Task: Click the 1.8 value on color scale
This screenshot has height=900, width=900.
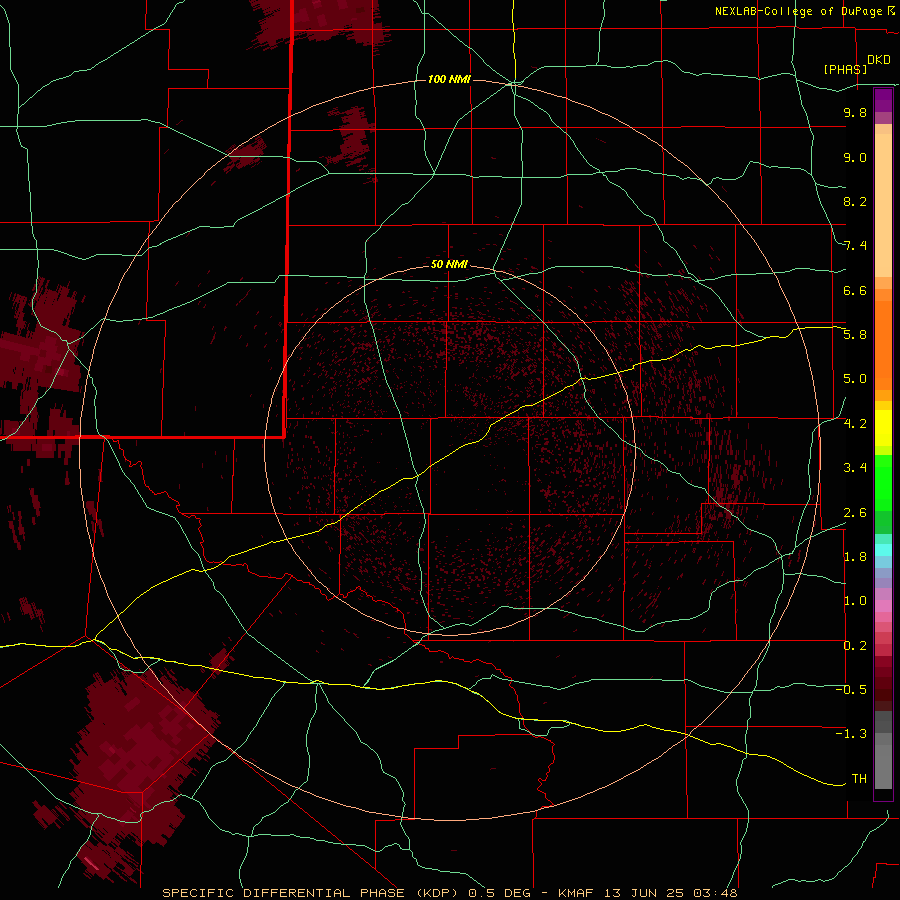Action: pos(855,557)
